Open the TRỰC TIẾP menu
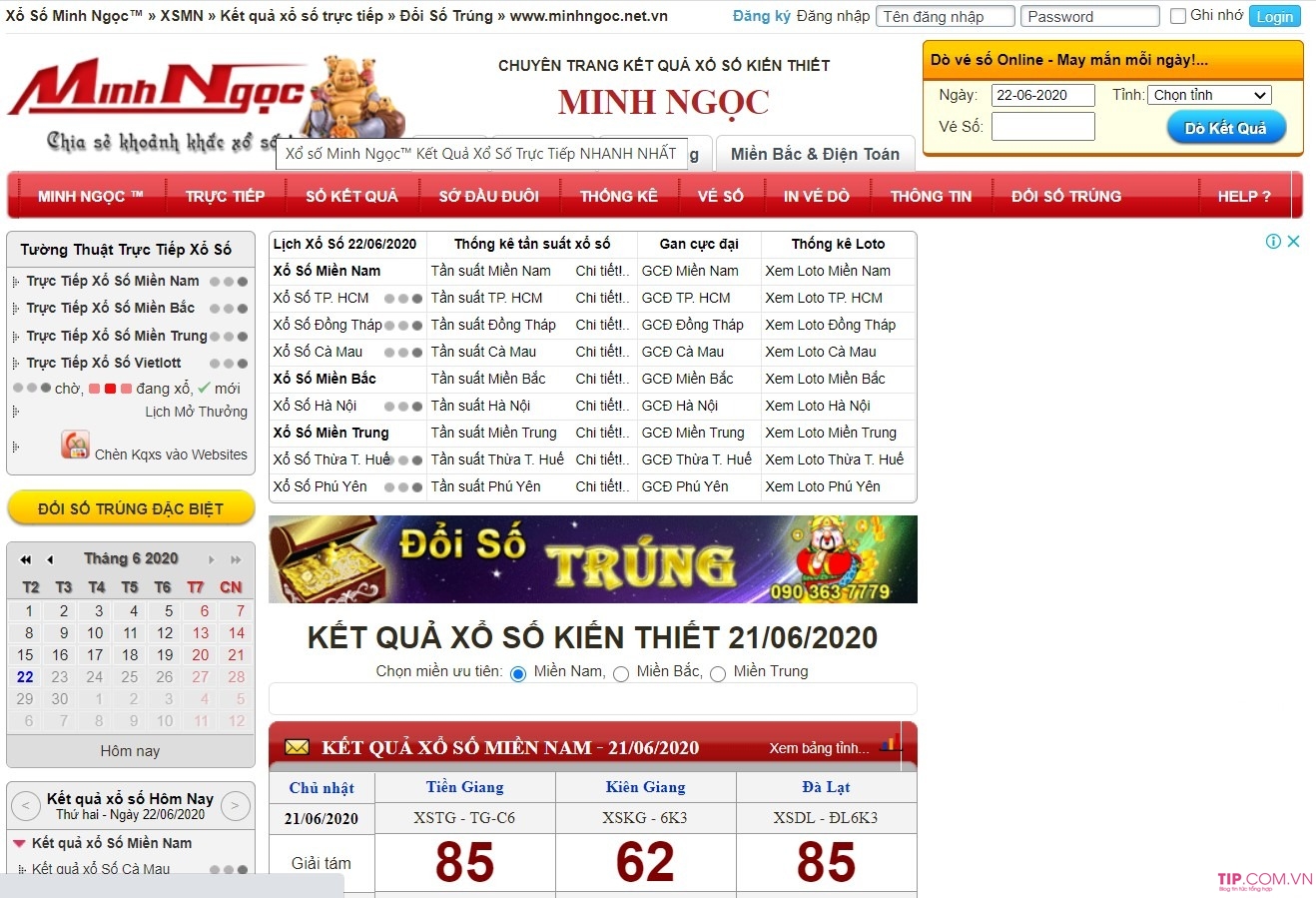1316x898 pixels. [225, 196]
